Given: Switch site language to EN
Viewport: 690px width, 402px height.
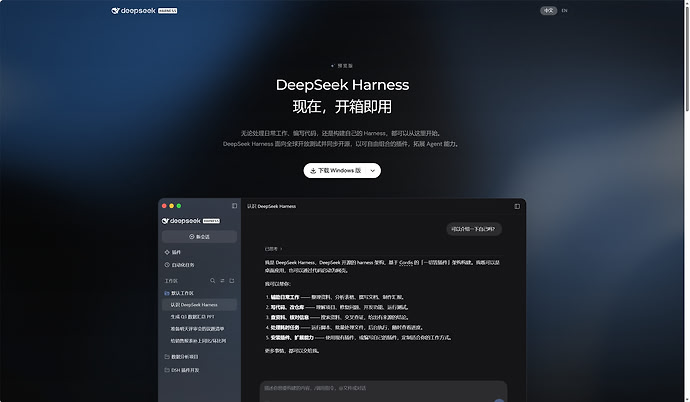Looking at the screenshot, I should (564, 11).
